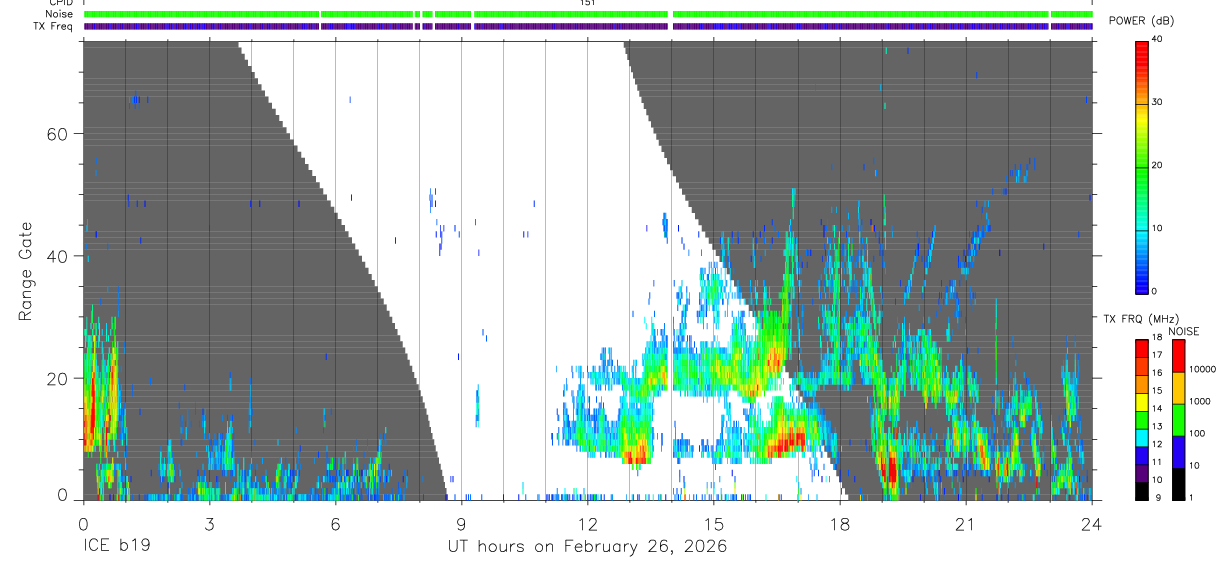Image resolution: width=1228 pixels, height=567 pixels.
Task: Click the 15 tick on UT hours axis
Action: [x=714, y=522]
